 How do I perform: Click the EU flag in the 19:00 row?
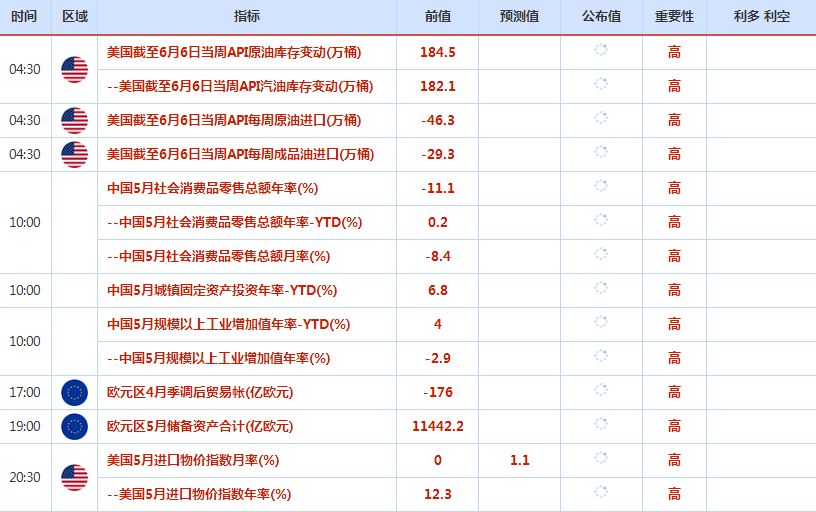74,427
